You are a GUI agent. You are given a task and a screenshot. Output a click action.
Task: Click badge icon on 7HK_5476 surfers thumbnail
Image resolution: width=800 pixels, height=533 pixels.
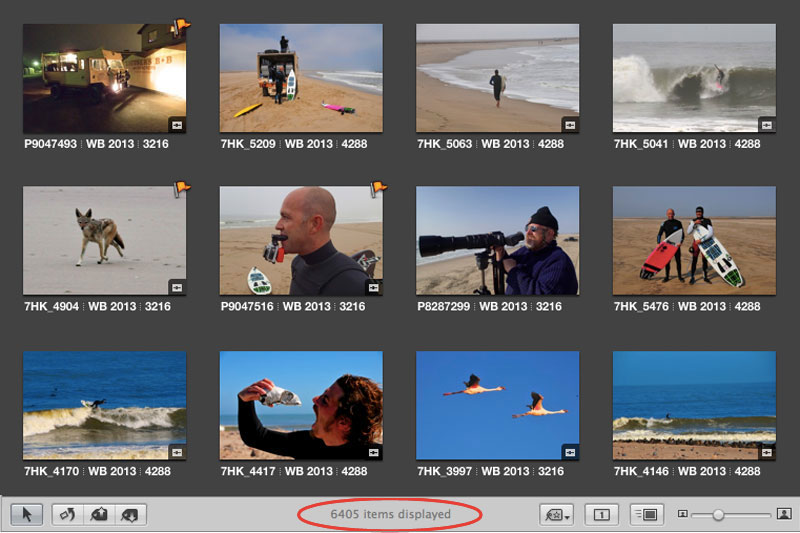(x=767, y=288)
